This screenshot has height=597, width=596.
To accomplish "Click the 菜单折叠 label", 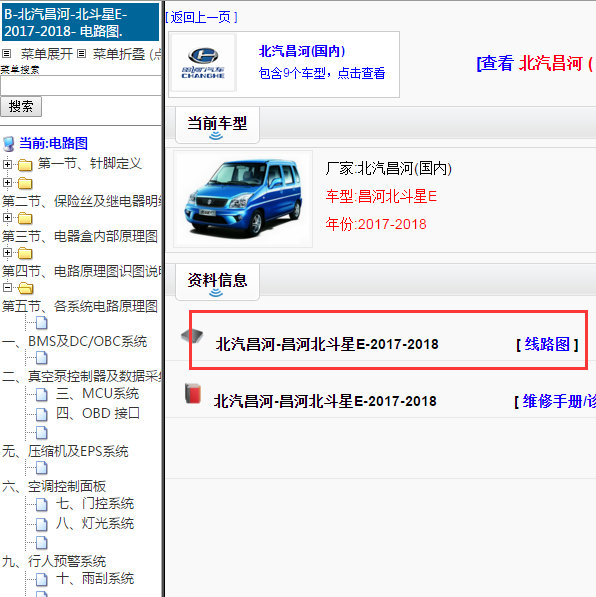I will tap(119, 54).
